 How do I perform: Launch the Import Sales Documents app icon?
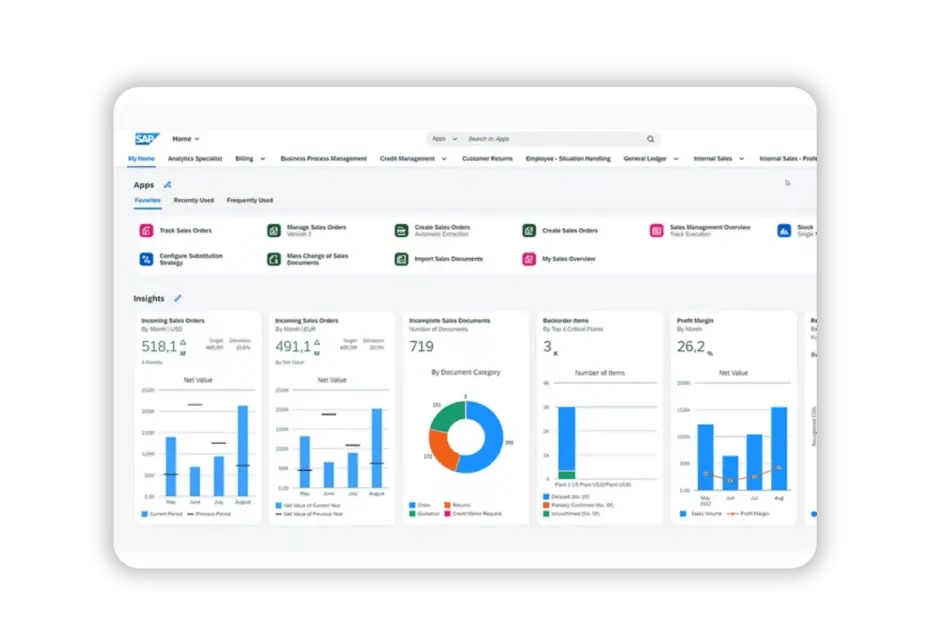point(401,259)
